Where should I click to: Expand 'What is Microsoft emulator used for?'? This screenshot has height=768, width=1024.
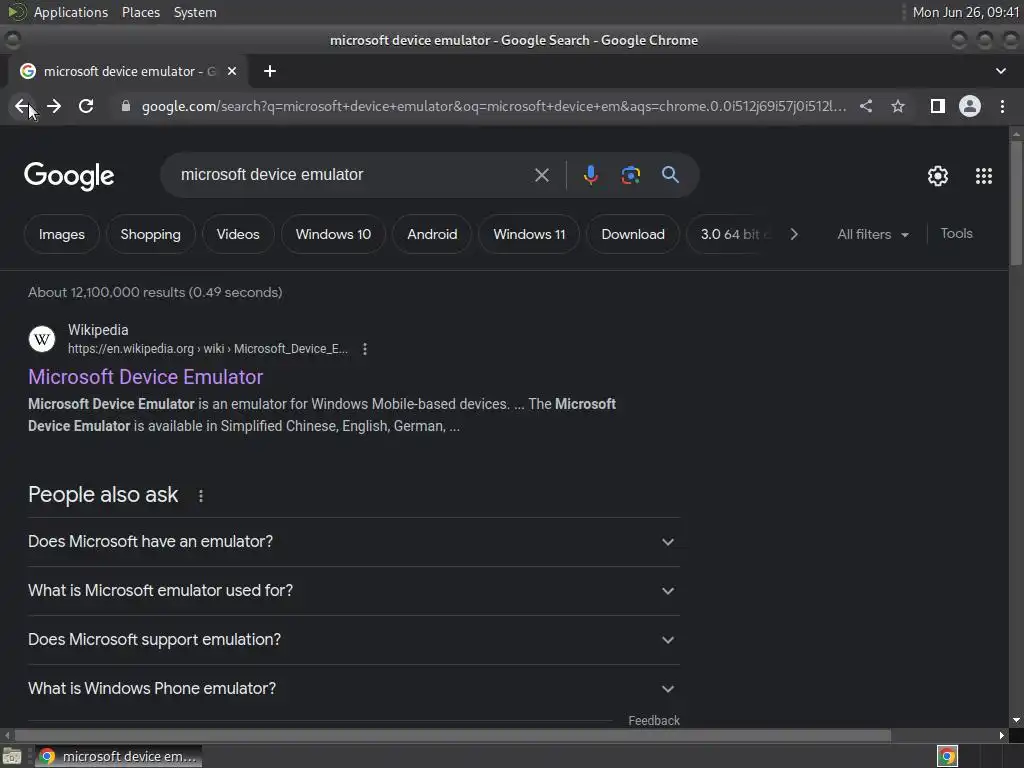[x=353, y=591]
